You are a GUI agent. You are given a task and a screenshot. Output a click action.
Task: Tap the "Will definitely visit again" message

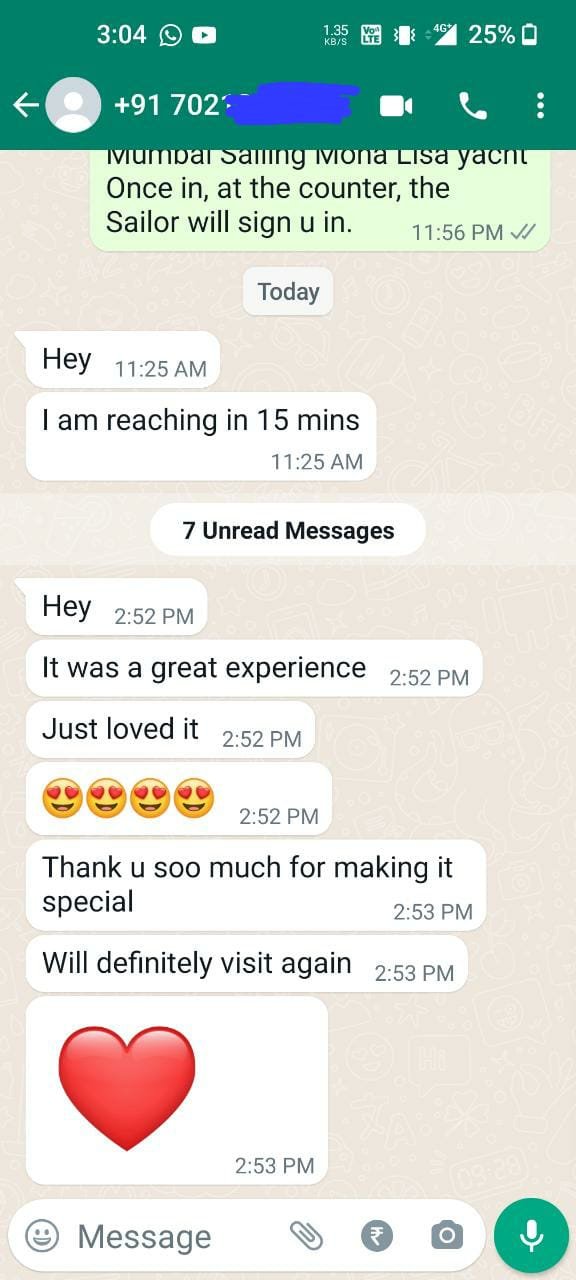click(x=247, y=964)
